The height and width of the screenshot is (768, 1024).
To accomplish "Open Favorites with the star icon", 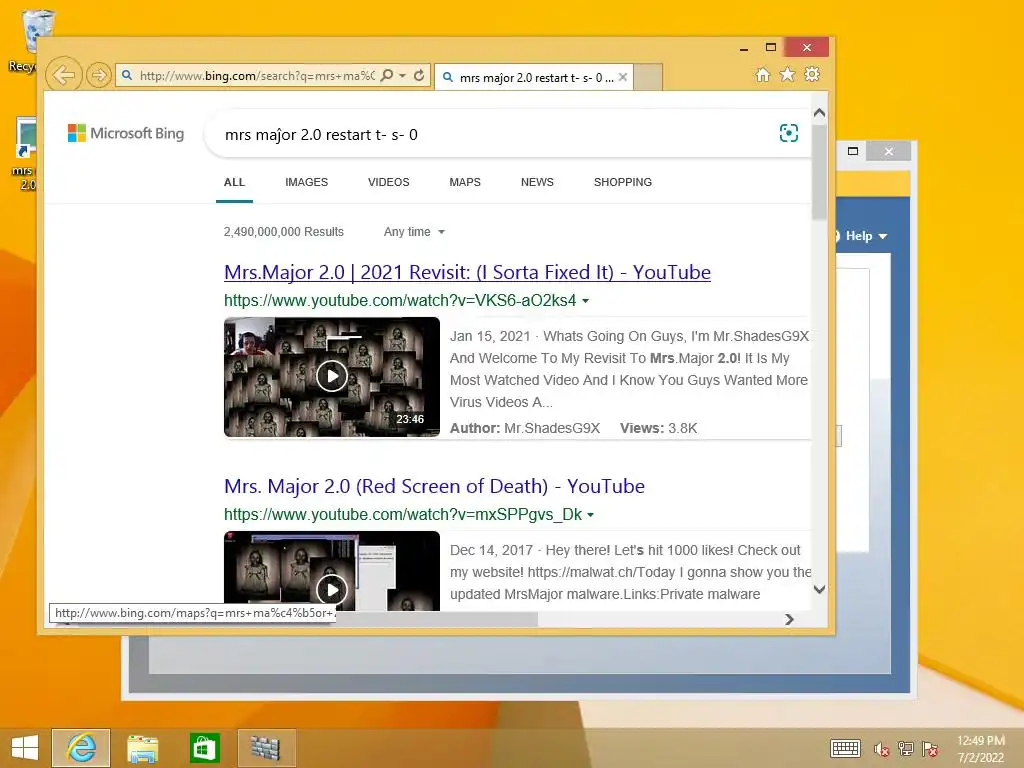I will tap(788, 74).
